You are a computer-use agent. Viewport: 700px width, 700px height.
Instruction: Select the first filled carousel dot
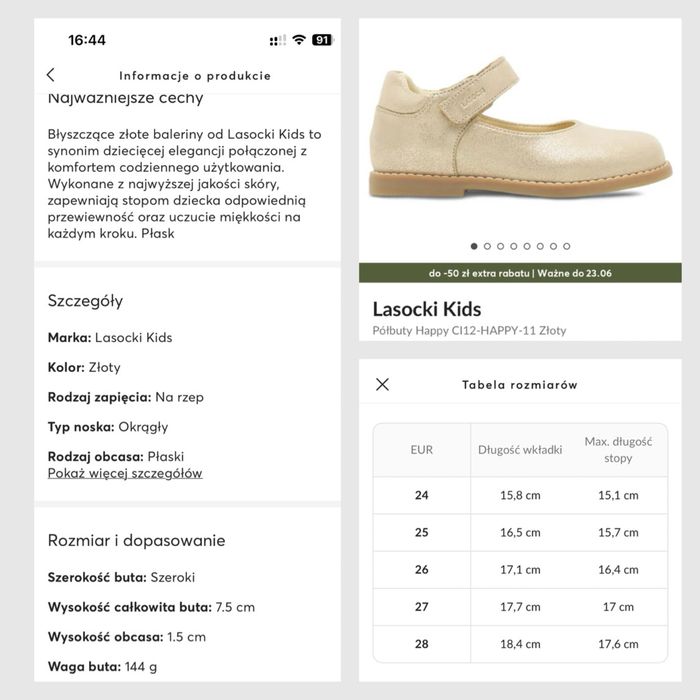pyautogui.click(x=474, y=246)
